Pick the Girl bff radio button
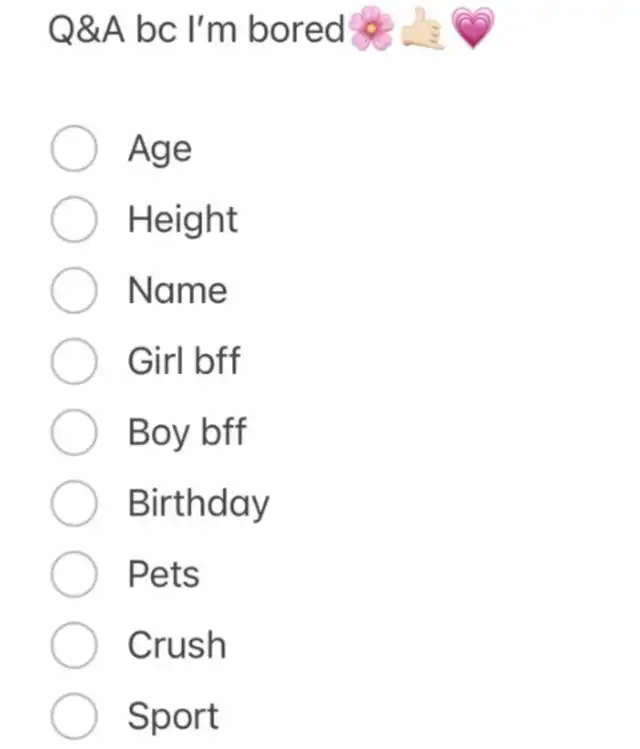 74,361
